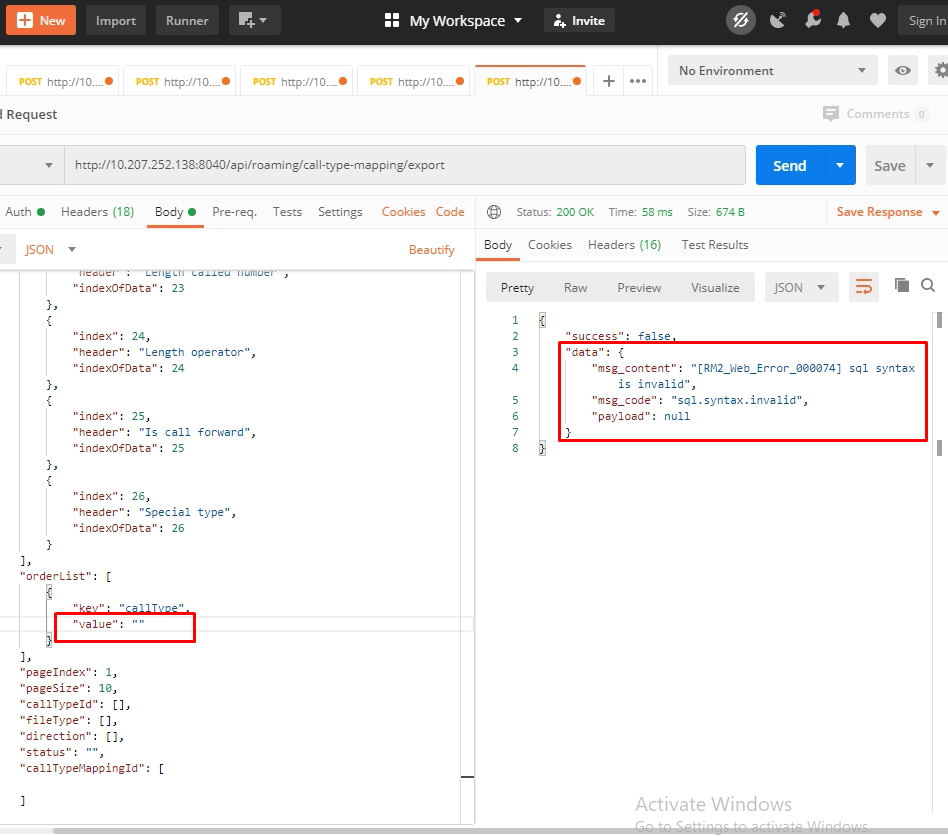
Task: Toggle line wrap in response viewer
Action: coord(862,288)
